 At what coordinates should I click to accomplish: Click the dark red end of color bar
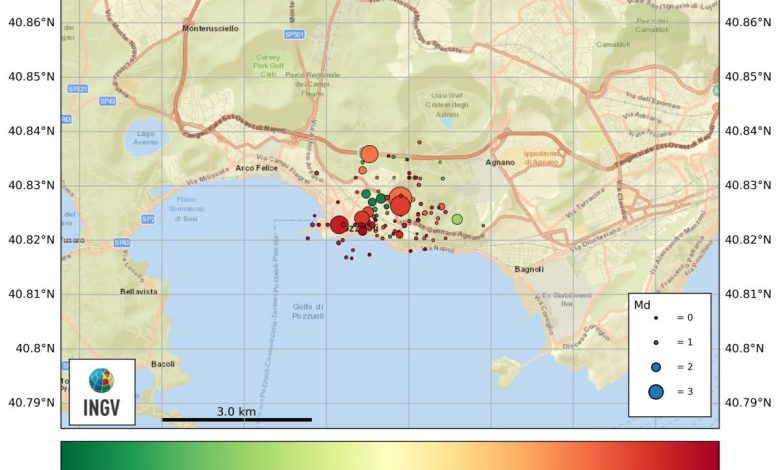[x=710, y=455]
